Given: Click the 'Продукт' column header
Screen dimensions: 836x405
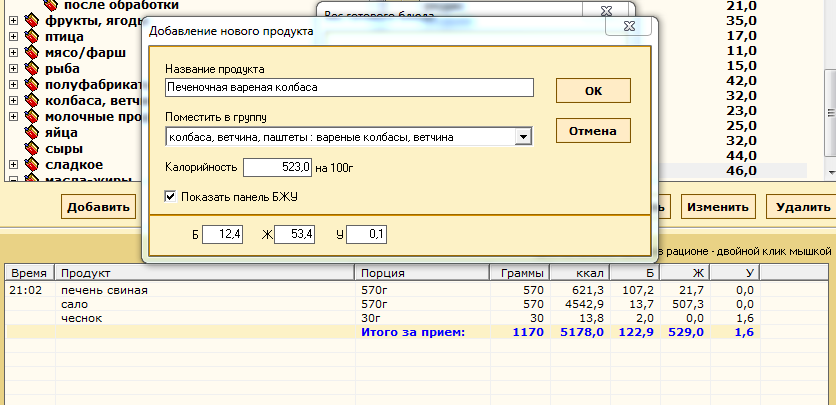Looking at the screenshot, I should 205,273.
